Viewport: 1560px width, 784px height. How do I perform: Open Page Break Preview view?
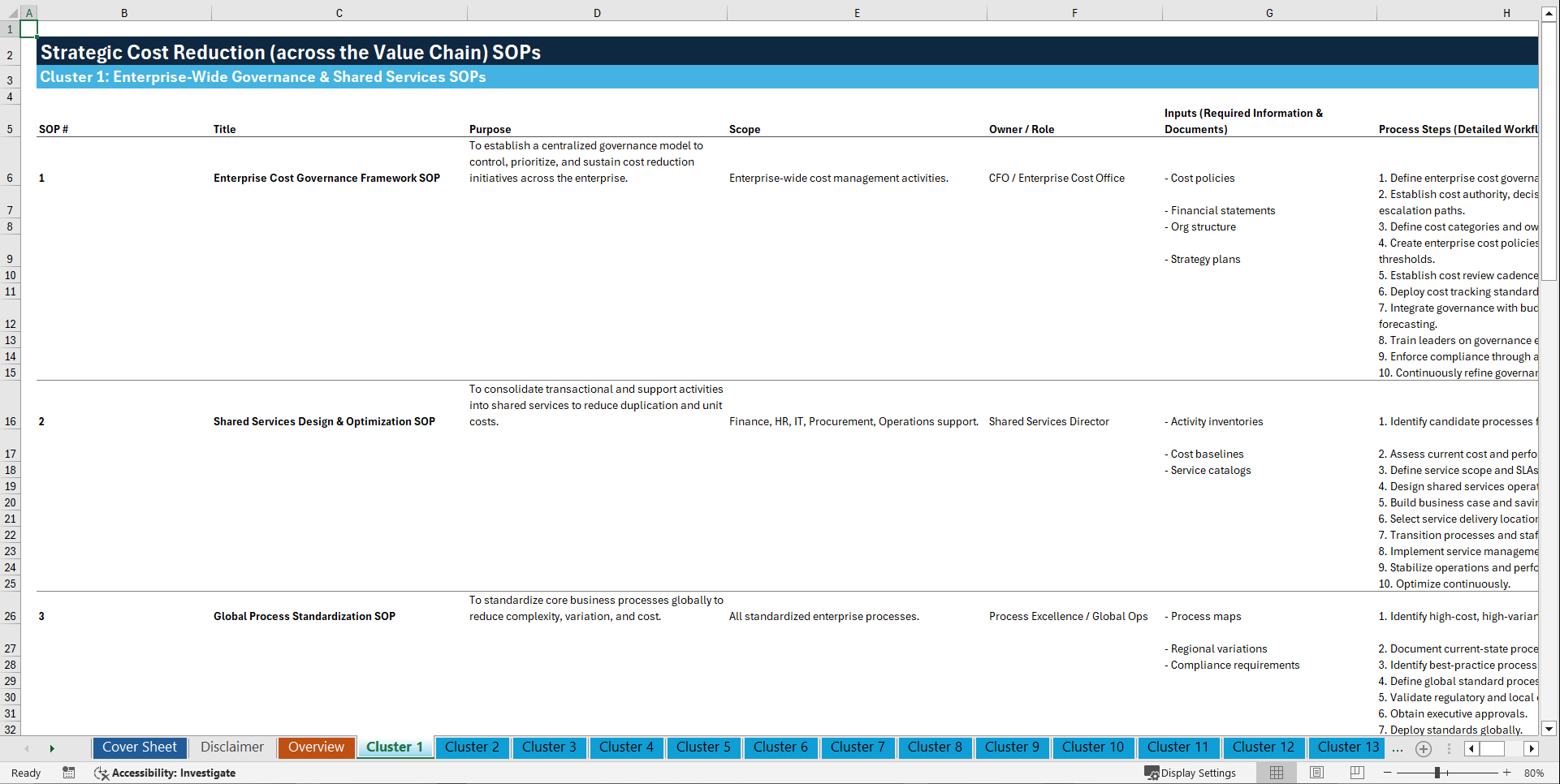pyautogui.click(x=1356, y=773)
